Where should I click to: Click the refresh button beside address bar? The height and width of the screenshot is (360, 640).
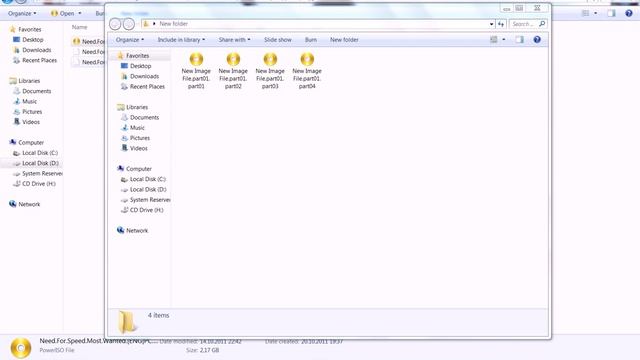tap(501, 24)
